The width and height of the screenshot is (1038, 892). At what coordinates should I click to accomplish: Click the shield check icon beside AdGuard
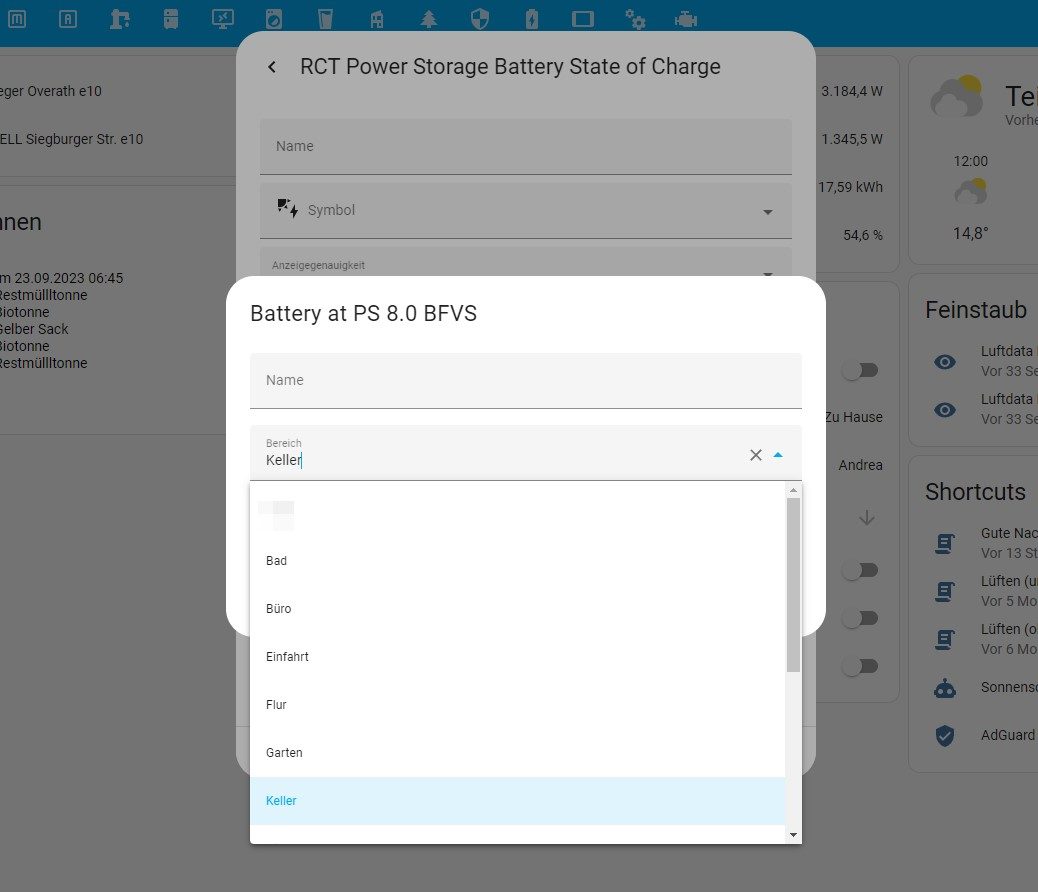[945, 735]
